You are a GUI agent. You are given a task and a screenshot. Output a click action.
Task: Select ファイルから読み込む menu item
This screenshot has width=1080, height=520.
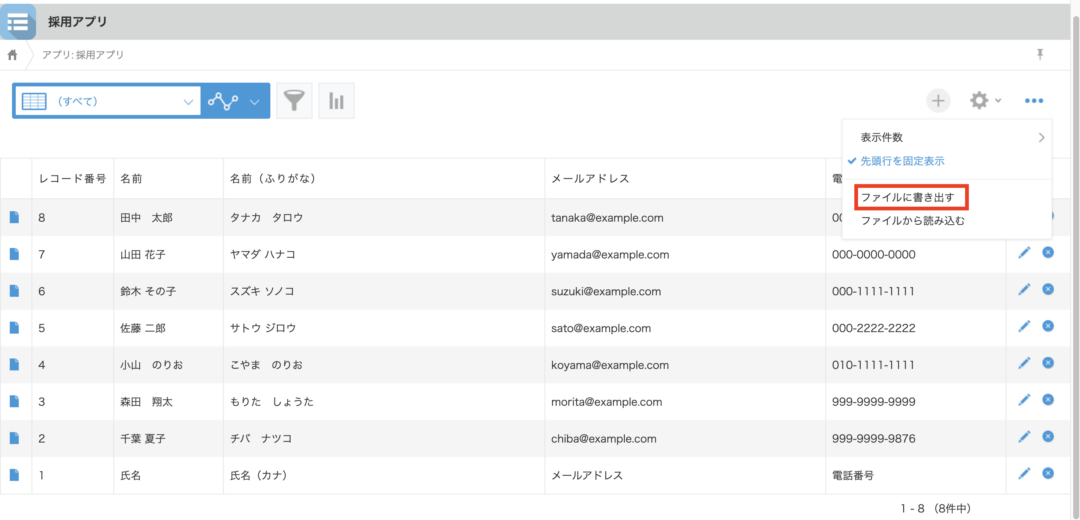click(912, 221)
